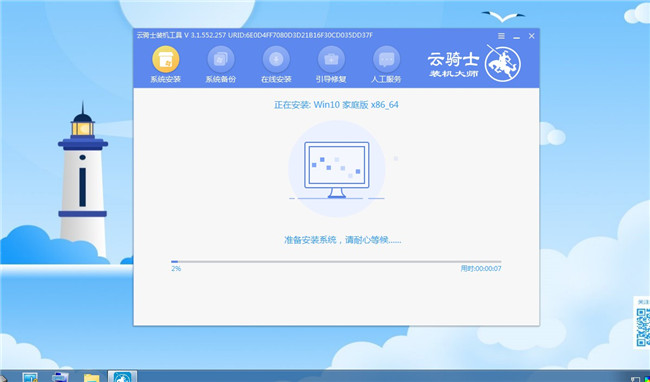
Task: Open the 引导修复 (Boot Repair) tool
Action: [331, 65]
